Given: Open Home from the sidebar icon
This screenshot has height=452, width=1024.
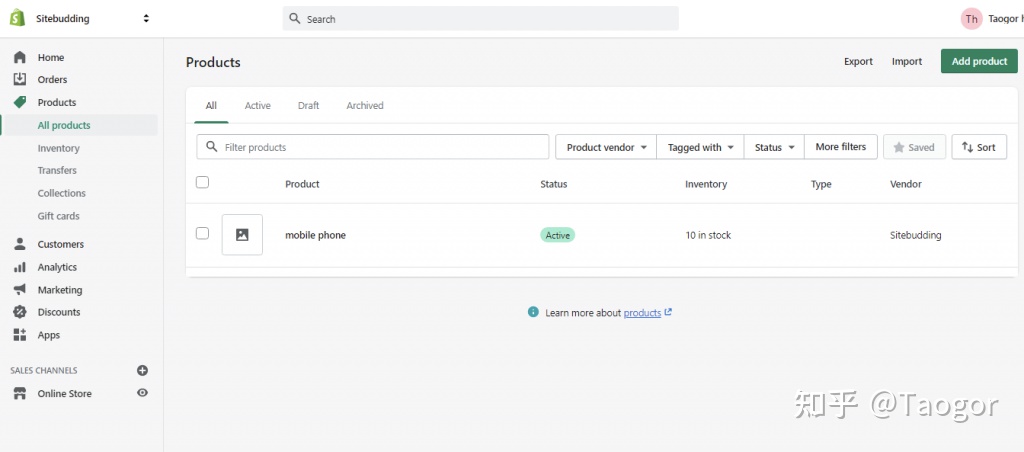Looking at the screenshot, I should [x=20, y=58].
